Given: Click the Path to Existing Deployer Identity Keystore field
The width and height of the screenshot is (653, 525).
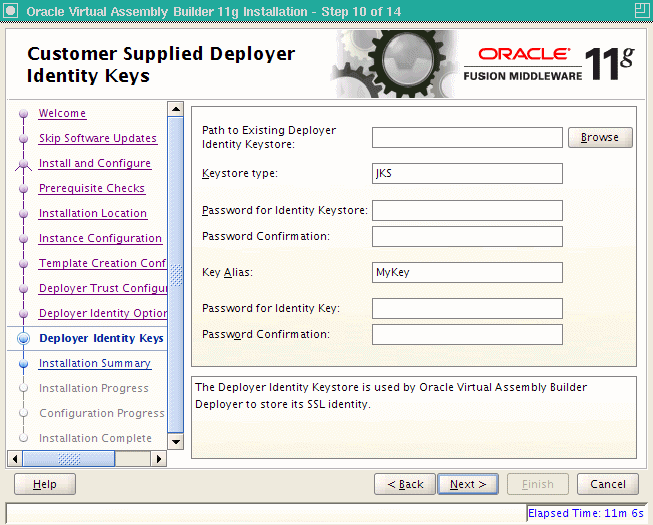Looking at the screenshot, I should (467, 137).
